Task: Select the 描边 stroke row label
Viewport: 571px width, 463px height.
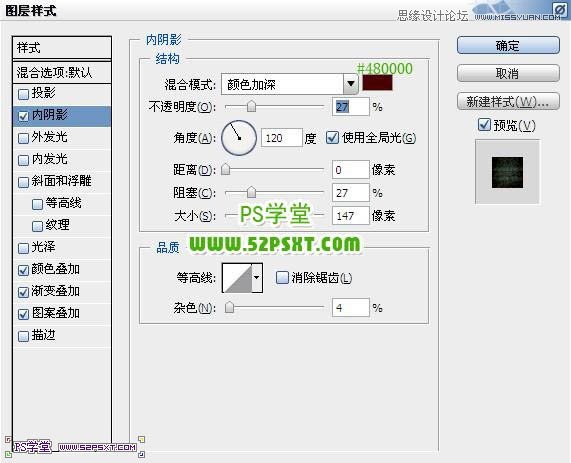Action: [43, 335]
